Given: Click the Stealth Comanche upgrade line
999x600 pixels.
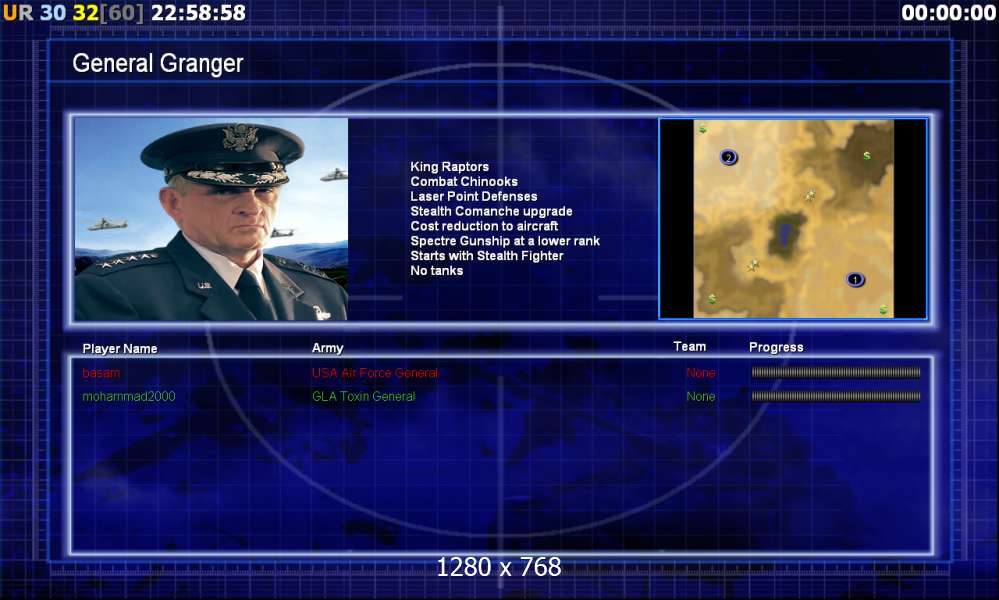Looking at the screenshot, I should pos(491,211).
